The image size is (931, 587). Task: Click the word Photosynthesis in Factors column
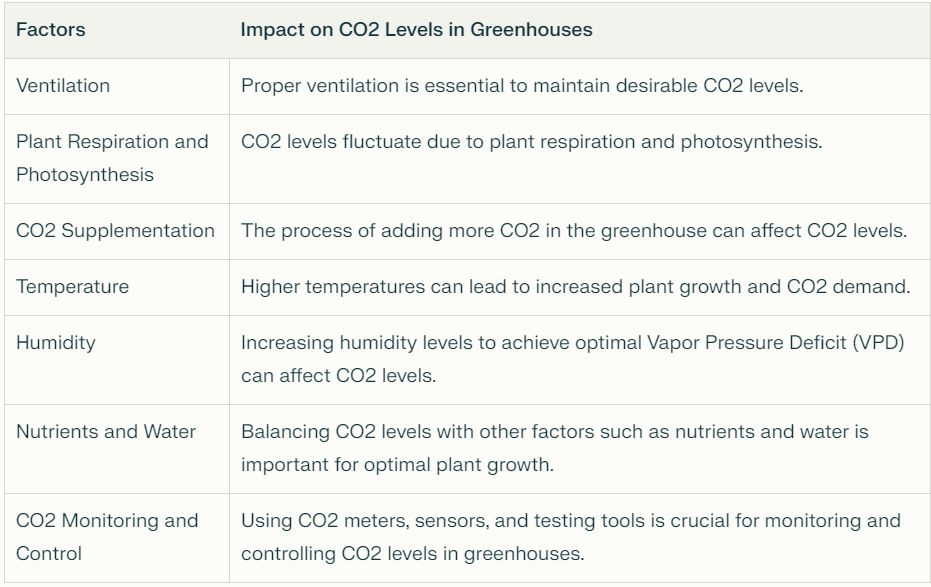point(85,175)
